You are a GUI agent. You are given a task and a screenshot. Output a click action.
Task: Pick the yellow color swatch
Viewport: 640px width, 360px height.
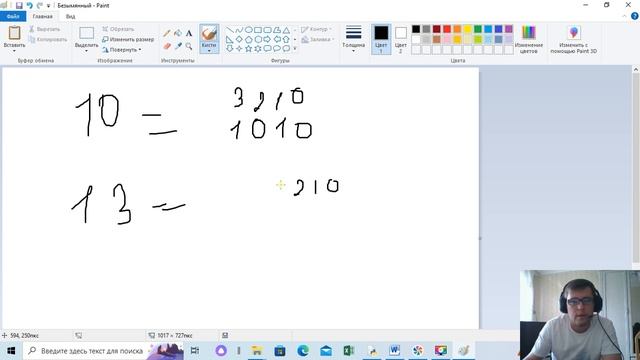point(467,29)
